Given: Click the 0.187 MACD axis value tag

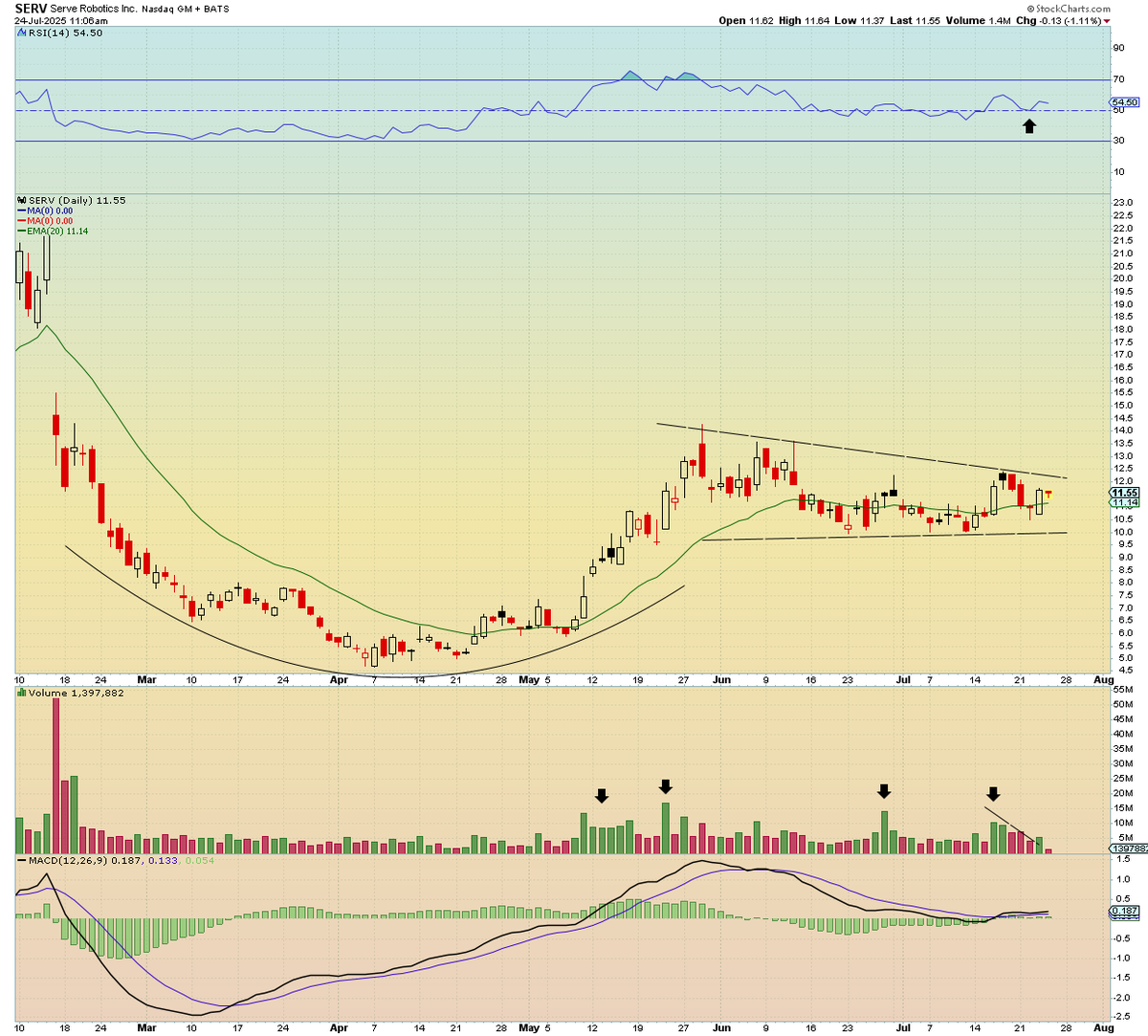Looking at the screenshot, I should coord(1125,913).
